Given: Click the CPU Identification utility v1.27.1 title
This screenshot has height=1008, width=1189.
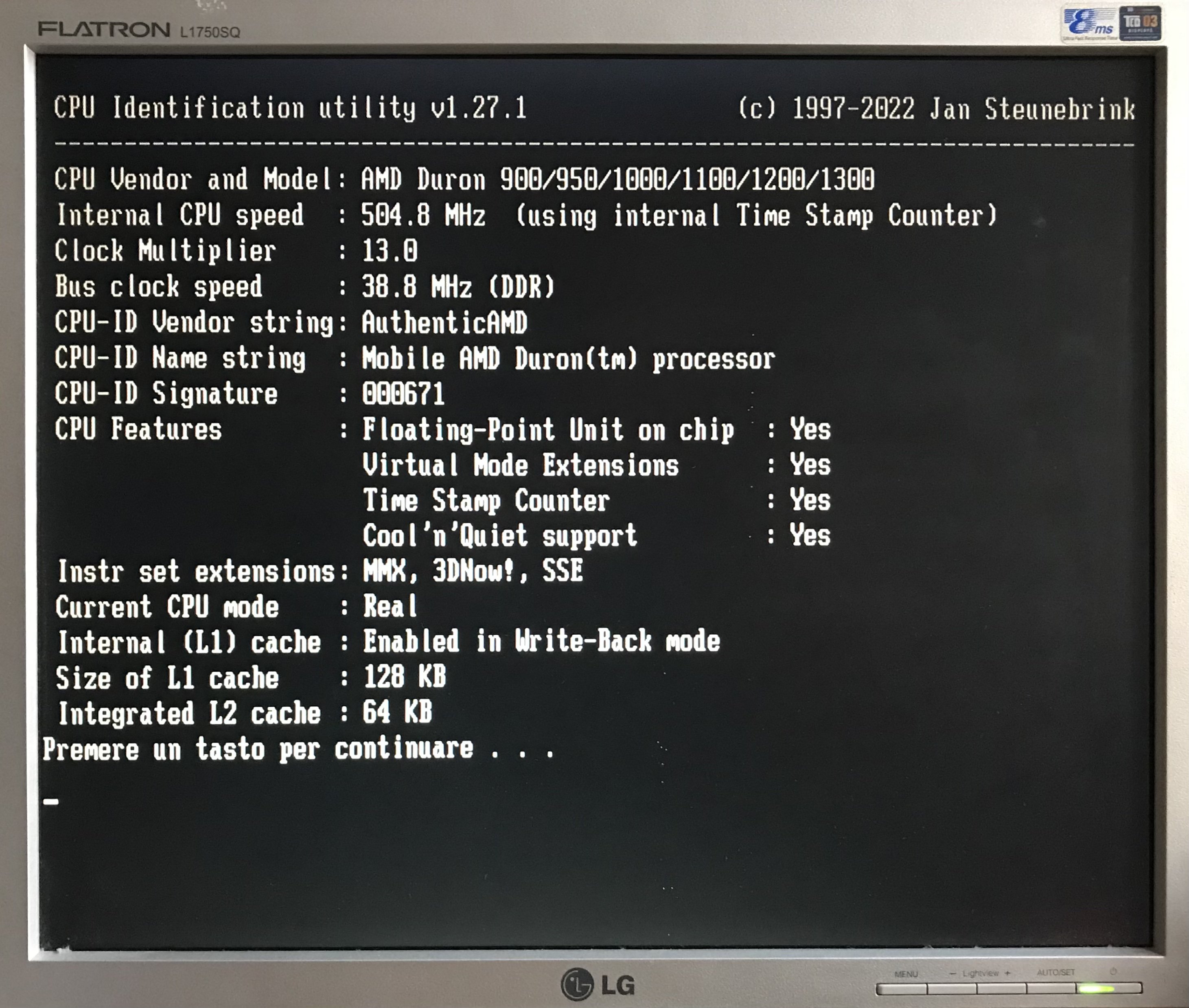Looking at the screenshot, I should point(290,108).
